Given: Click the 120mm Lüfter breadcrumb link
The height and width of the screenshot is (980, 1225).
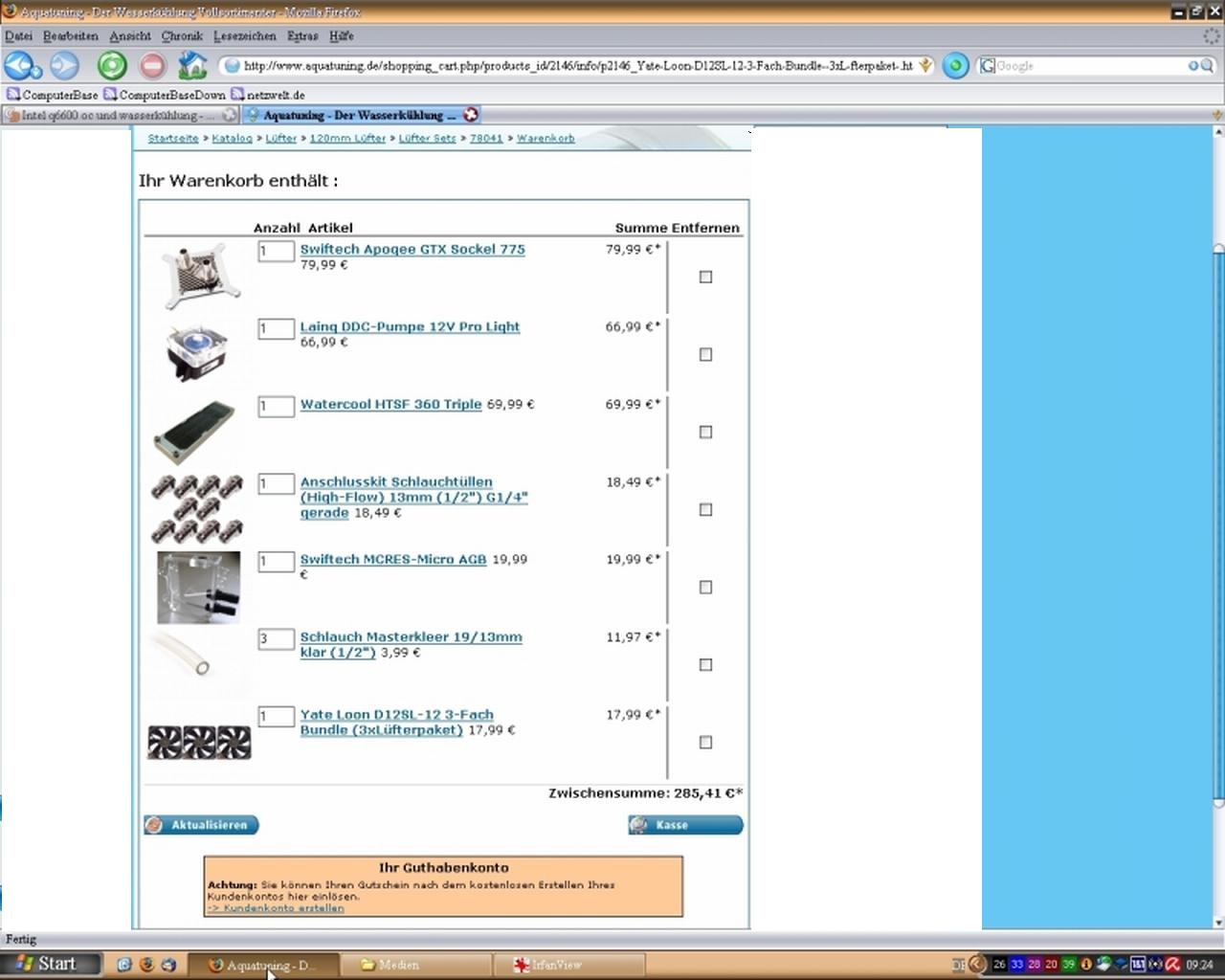Looking at the screenshot, I should [x=347, y=138].
